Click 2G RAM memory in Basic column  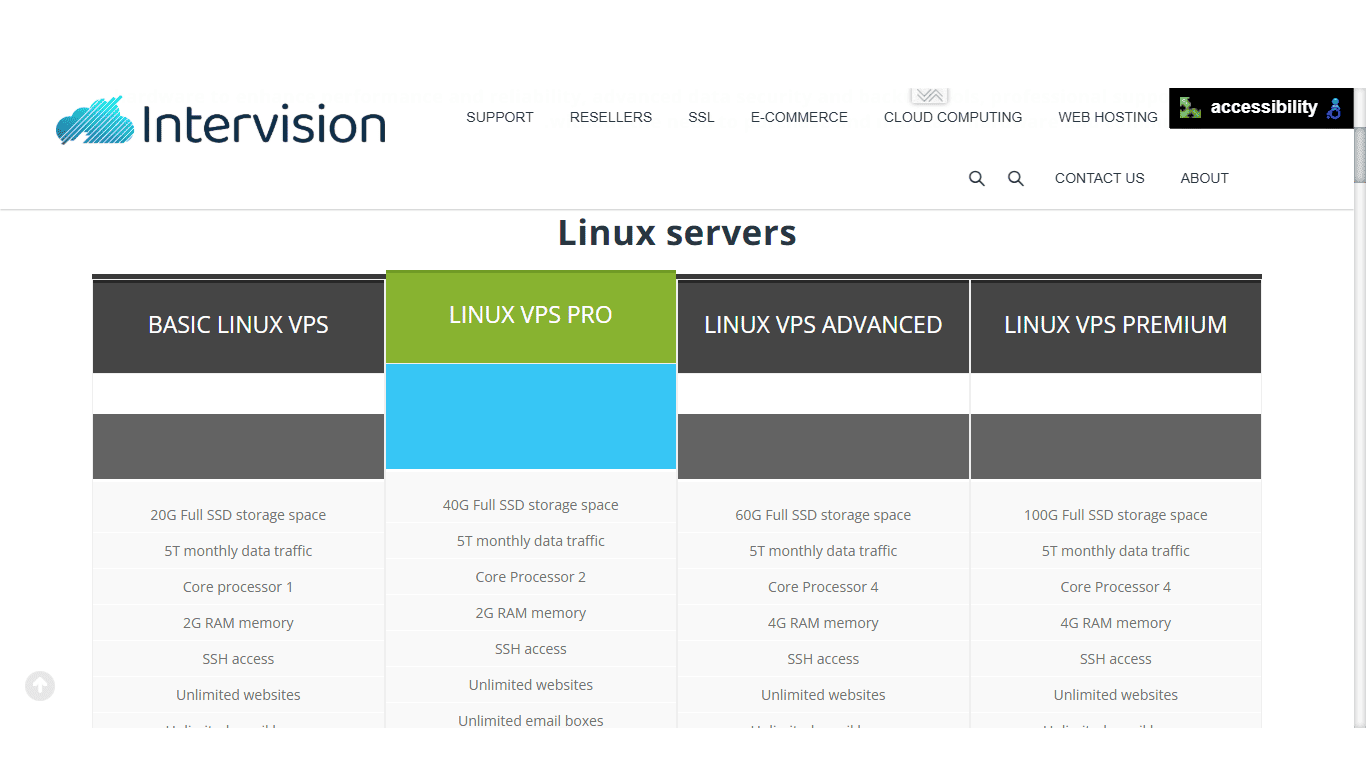(x=238, y=623)
